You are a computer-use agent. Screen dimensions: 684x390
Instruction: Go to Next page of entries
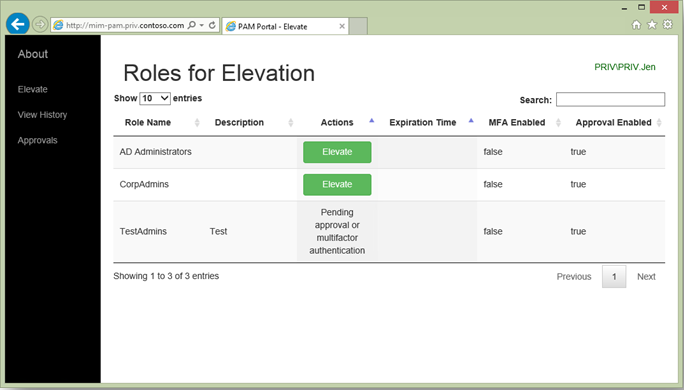pyautogui.click(x=646, y=277)
